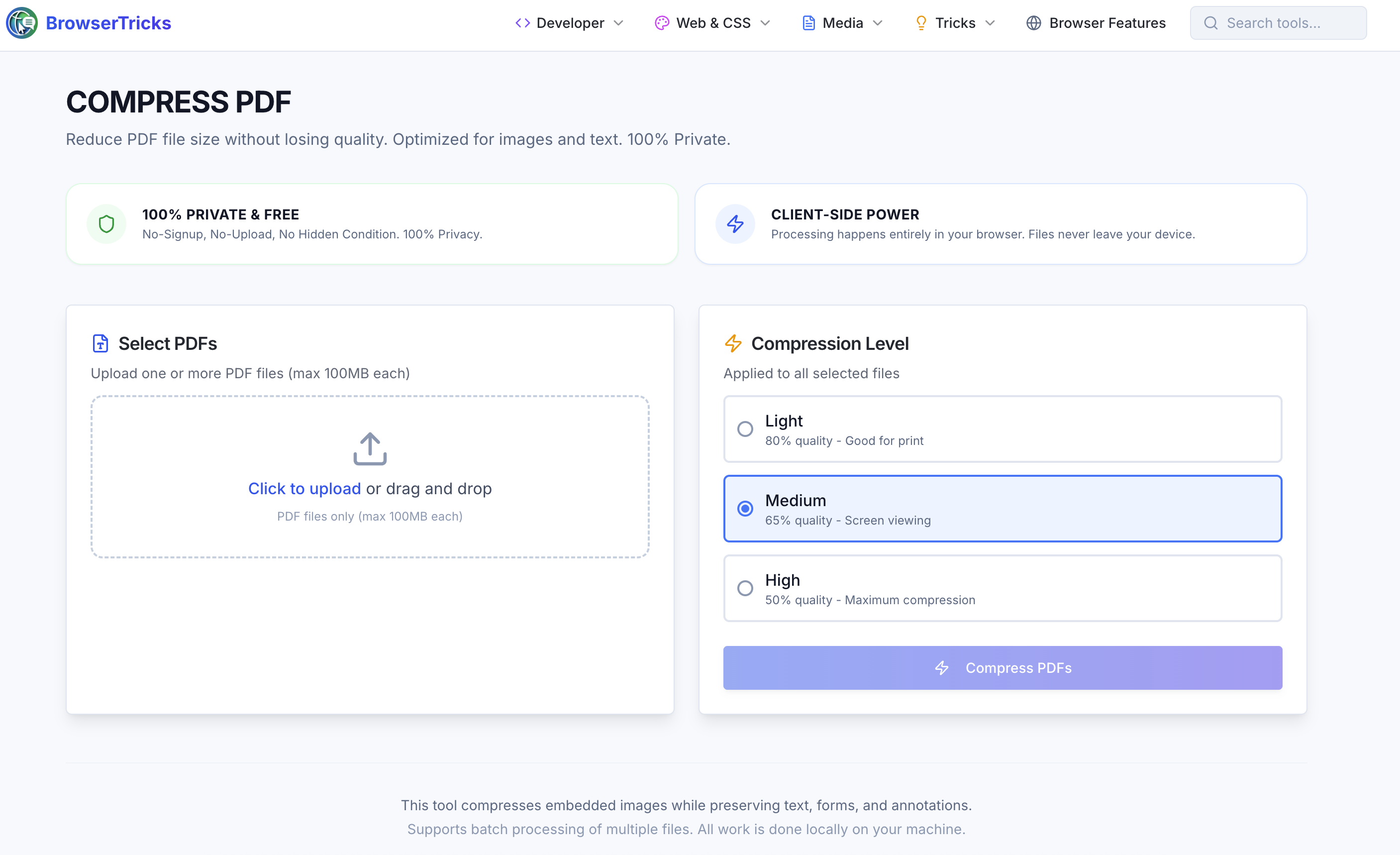Click the search magnifier icon
The height and width of the screenshot is (855, 1400).
1211,23
